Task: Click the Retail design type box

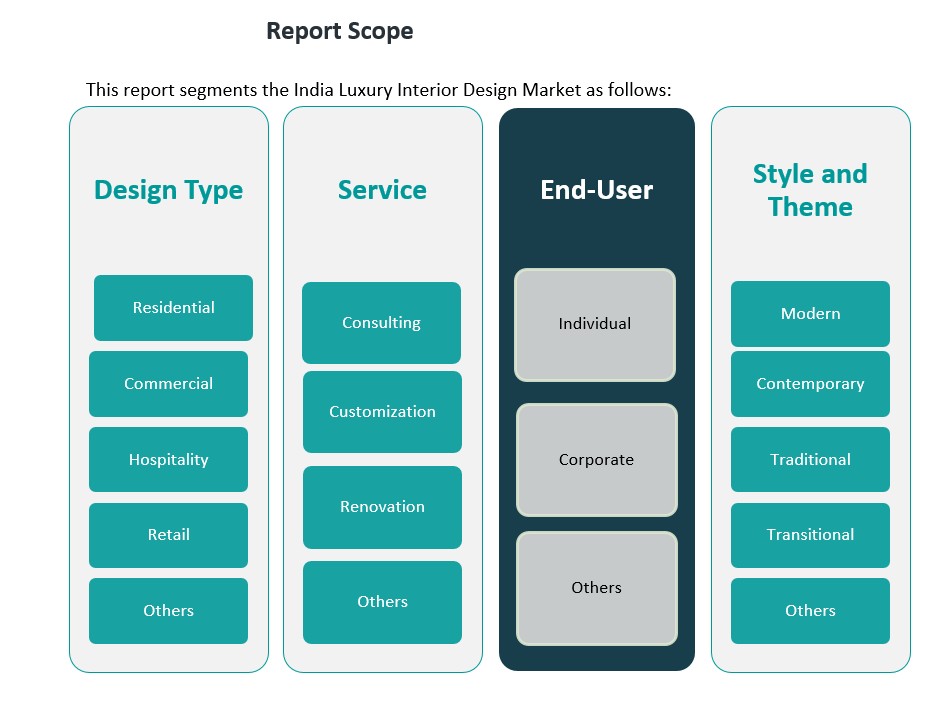Action: 168,535
